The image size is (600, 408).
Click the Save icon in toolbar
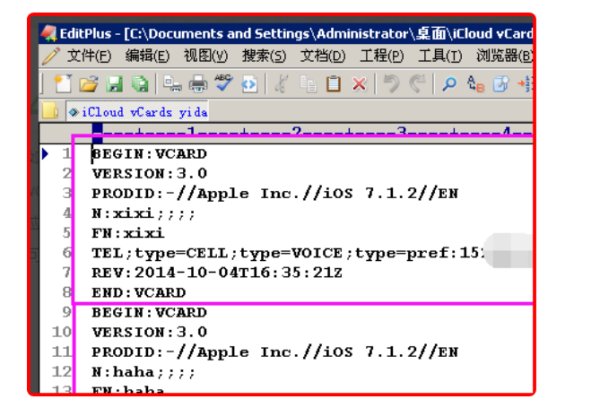114,84
